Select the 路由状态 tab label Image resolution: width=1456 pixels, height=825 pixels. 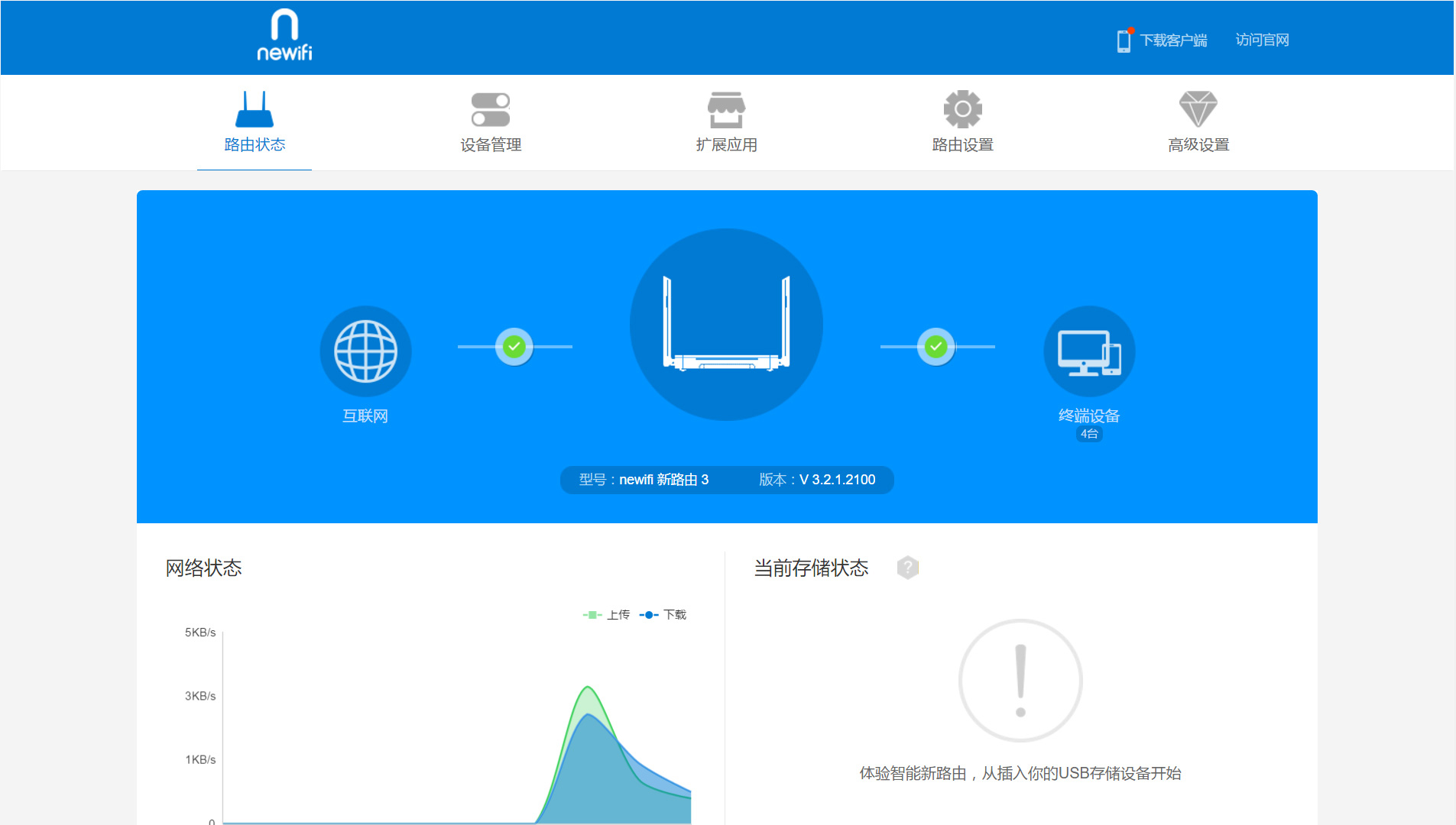255,144
